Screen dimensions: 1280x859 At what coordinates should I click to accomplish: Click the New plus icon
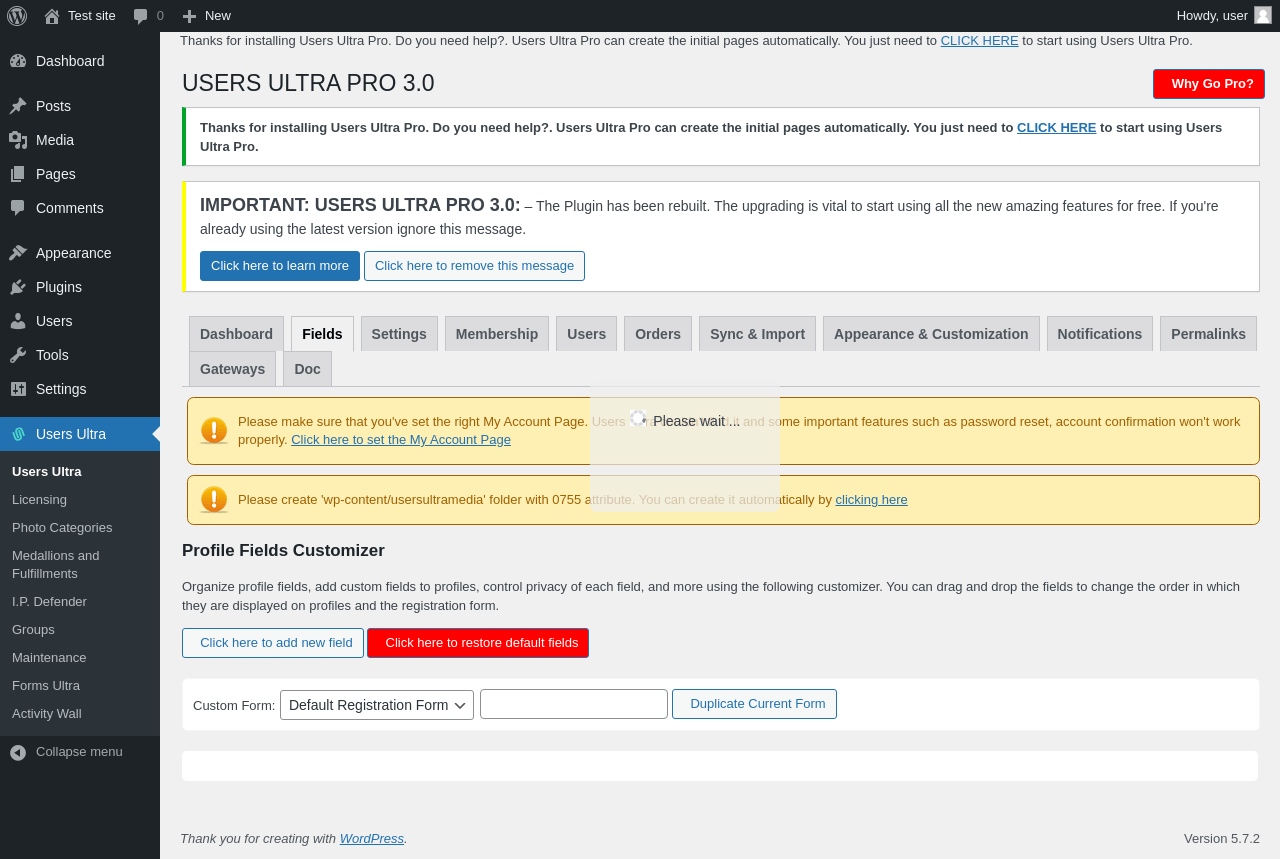coord(189,16)
